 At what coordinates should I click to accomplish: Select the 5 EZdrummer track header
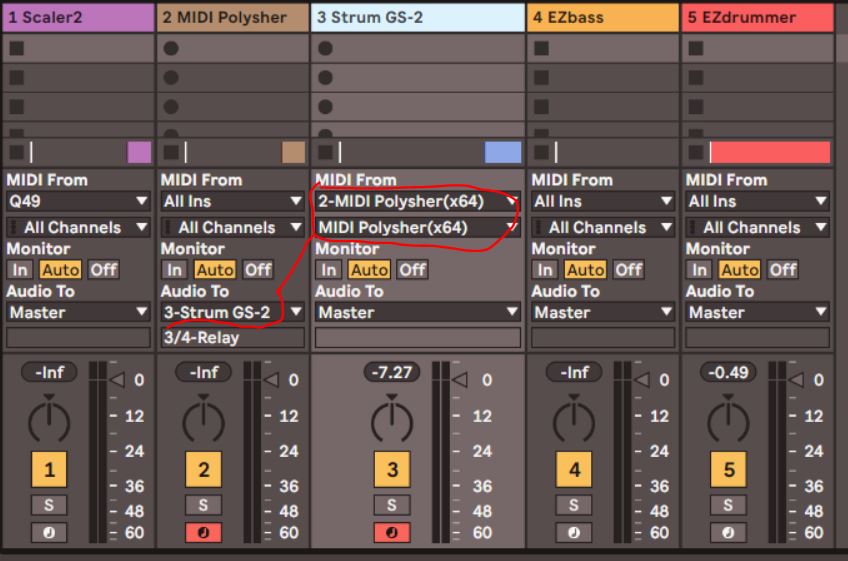tap(758, 17)
